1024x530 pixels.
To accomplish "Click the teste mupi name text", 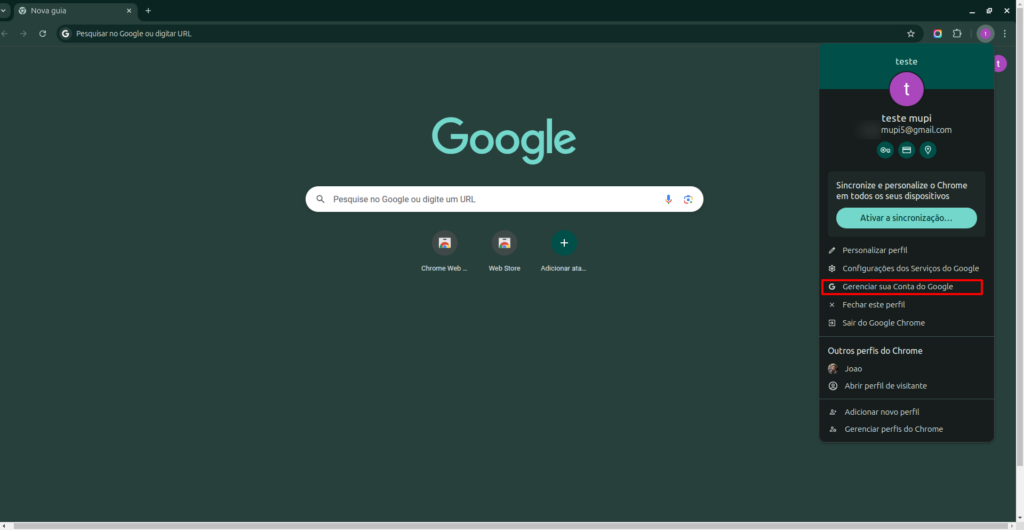I will [906, 118].
